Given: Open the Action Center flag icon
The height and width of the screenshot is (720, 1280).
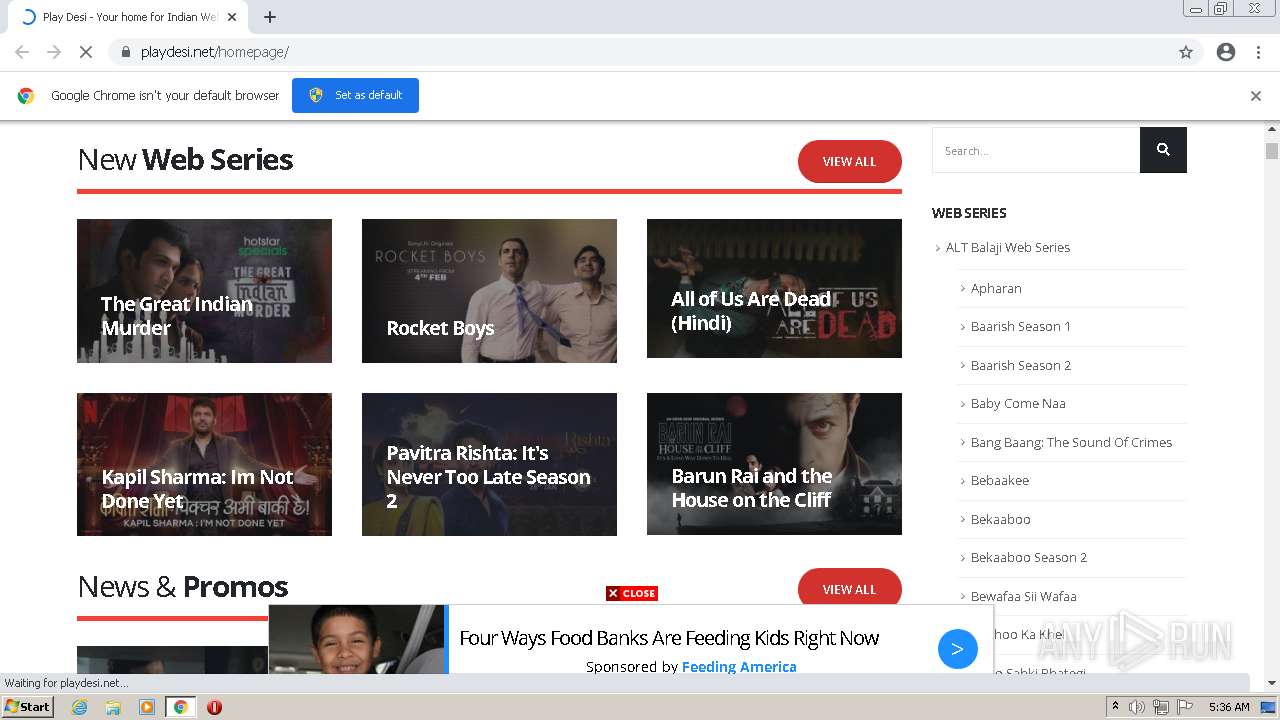Looking at the screenshot, I should [x=1185, y=707].
